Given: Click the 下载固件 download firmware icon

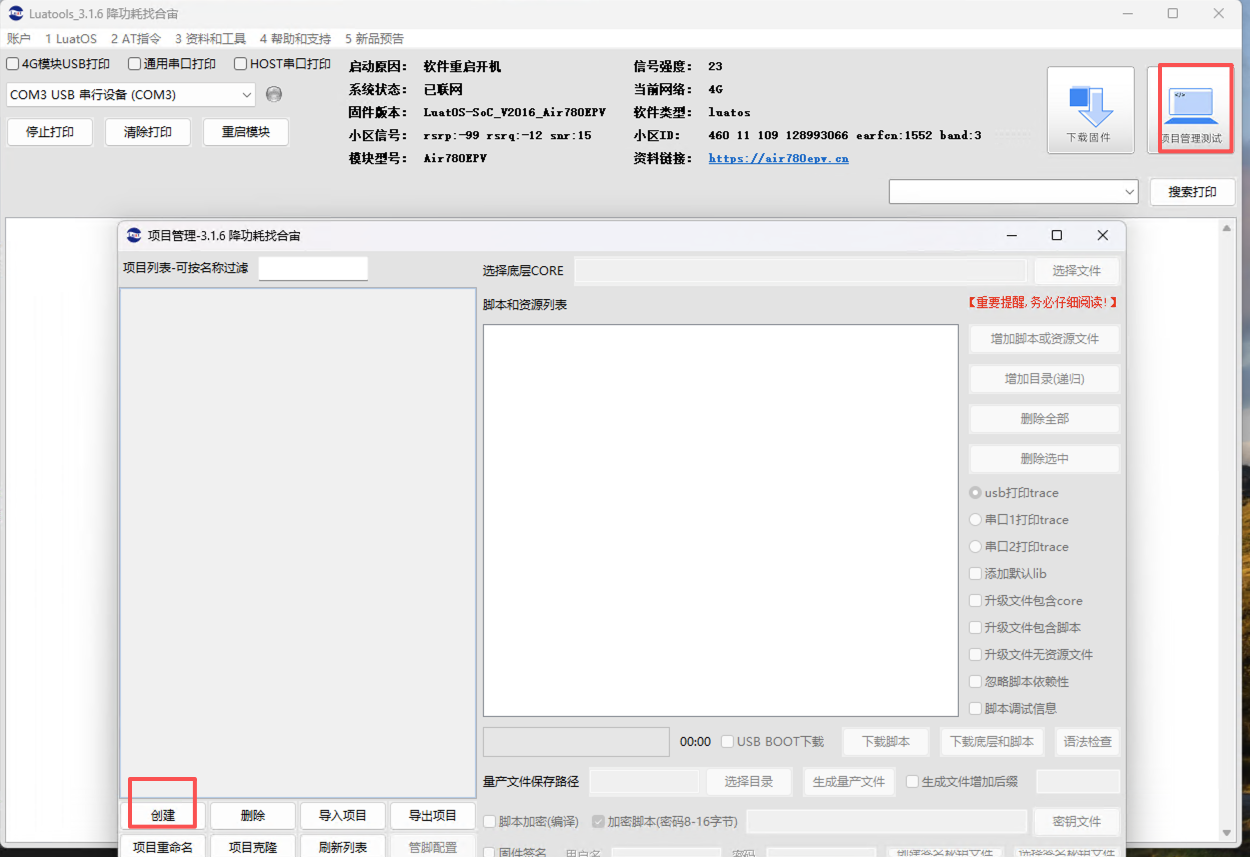Looking at the screenshot, I should click(x=1090, y=108).
